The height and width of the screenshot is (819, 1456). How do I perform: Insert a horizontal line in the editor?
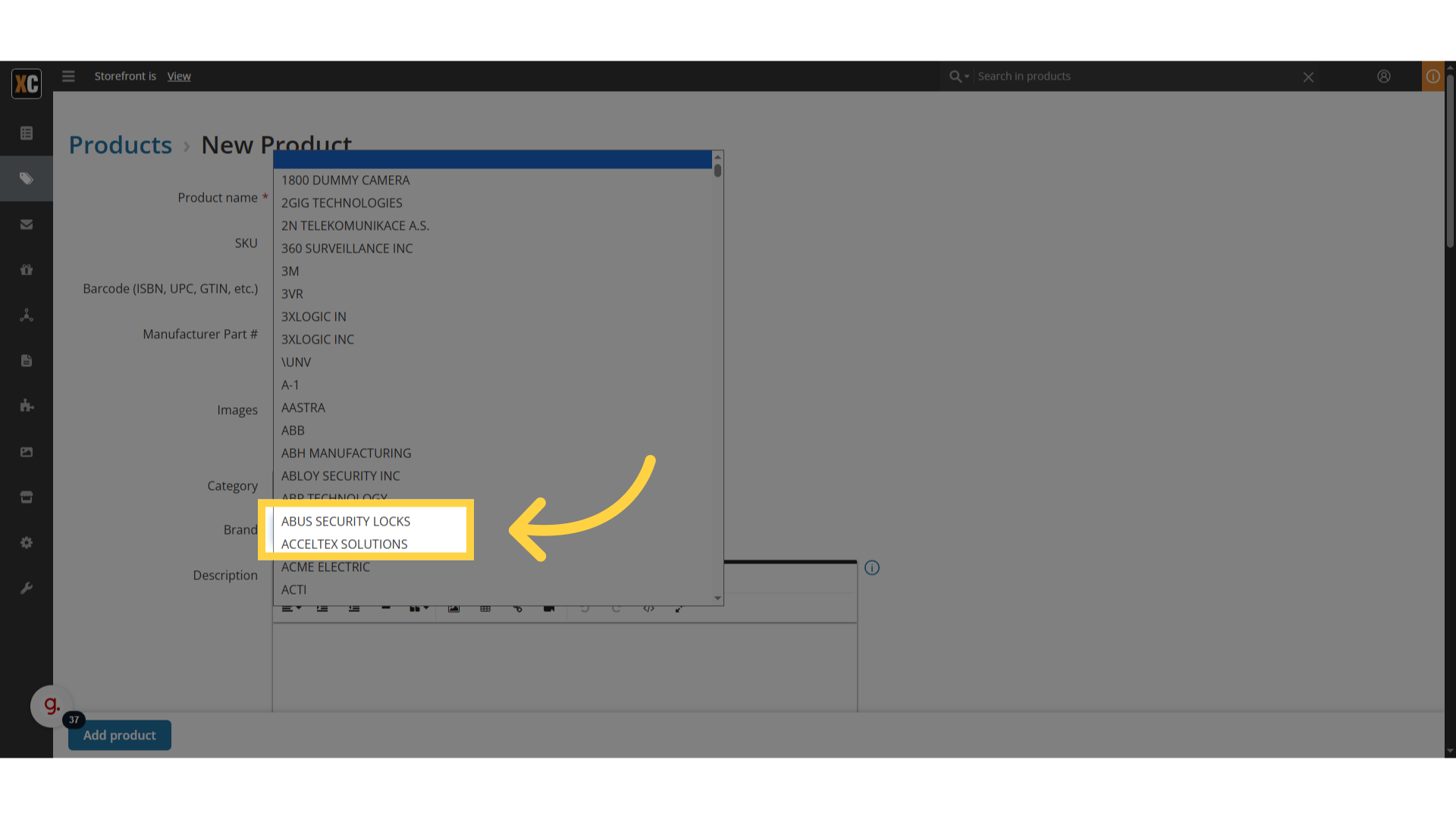tap(386, 608)
